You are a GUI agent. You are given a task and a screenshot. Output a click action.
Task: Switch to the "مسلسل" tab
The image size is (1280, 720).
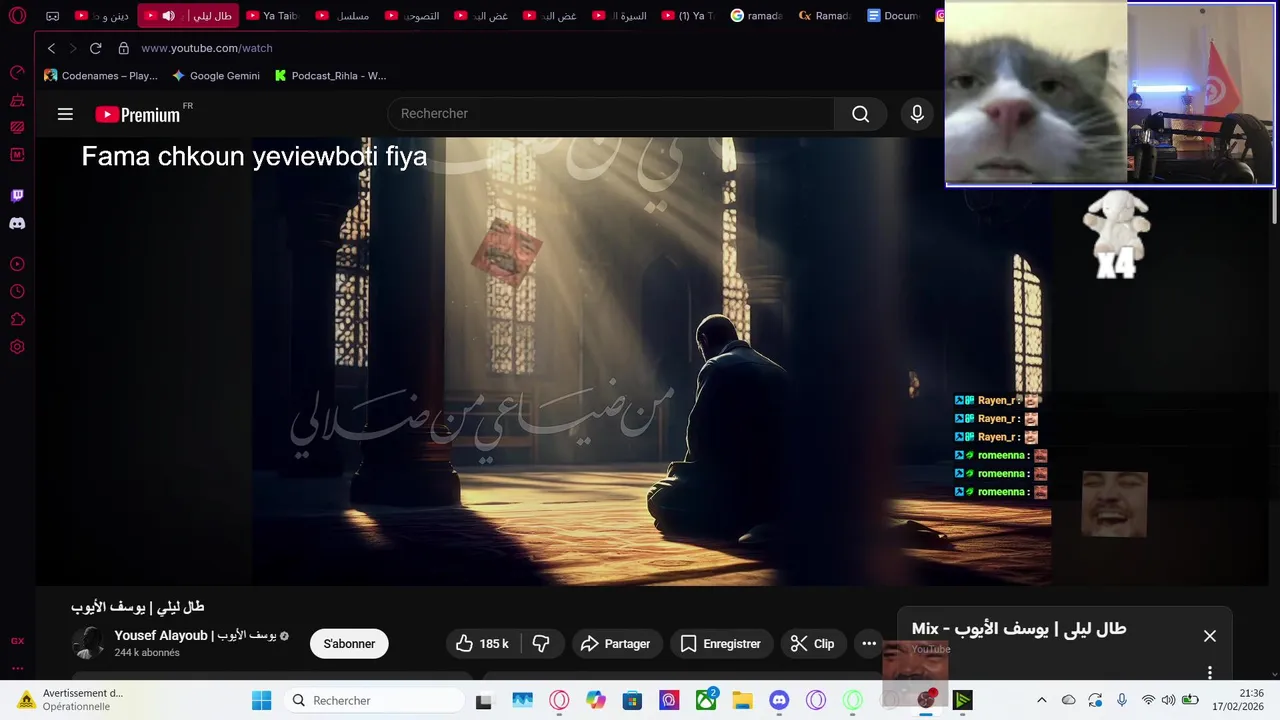pos(344,16)
